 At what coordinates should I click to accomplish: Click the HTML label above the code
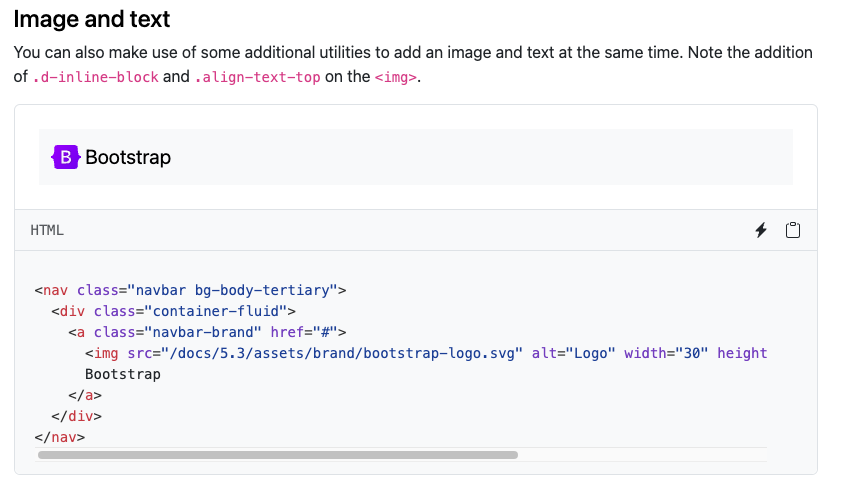pos(47,230)
